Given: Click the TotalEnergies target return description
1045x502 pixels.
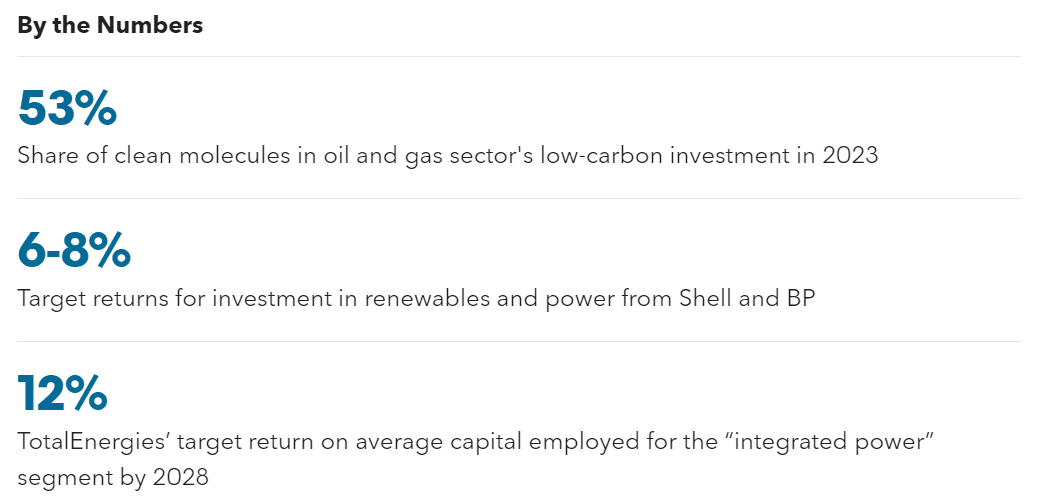Looking at the screenshot, I should point(474,459).
